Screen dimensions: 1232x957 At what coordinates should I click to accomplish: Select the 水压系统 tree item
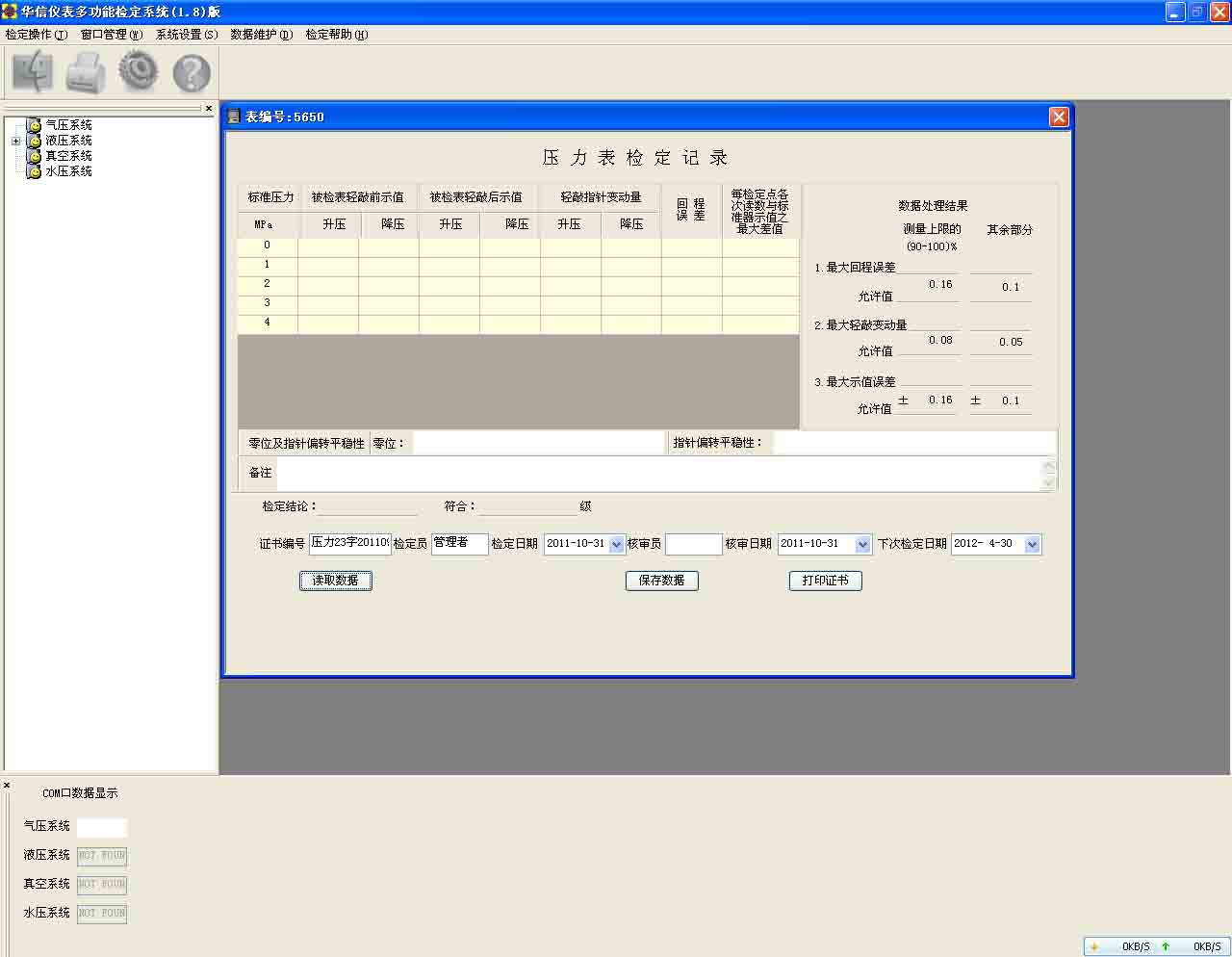point(68,171)
